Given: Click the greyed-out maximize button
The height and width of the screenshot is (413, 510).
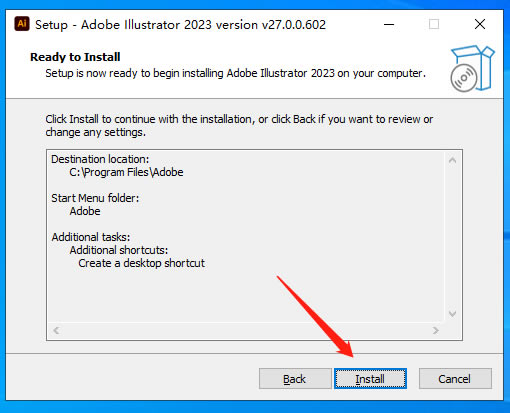Looking at the screenshot, I should coord(434,24).
